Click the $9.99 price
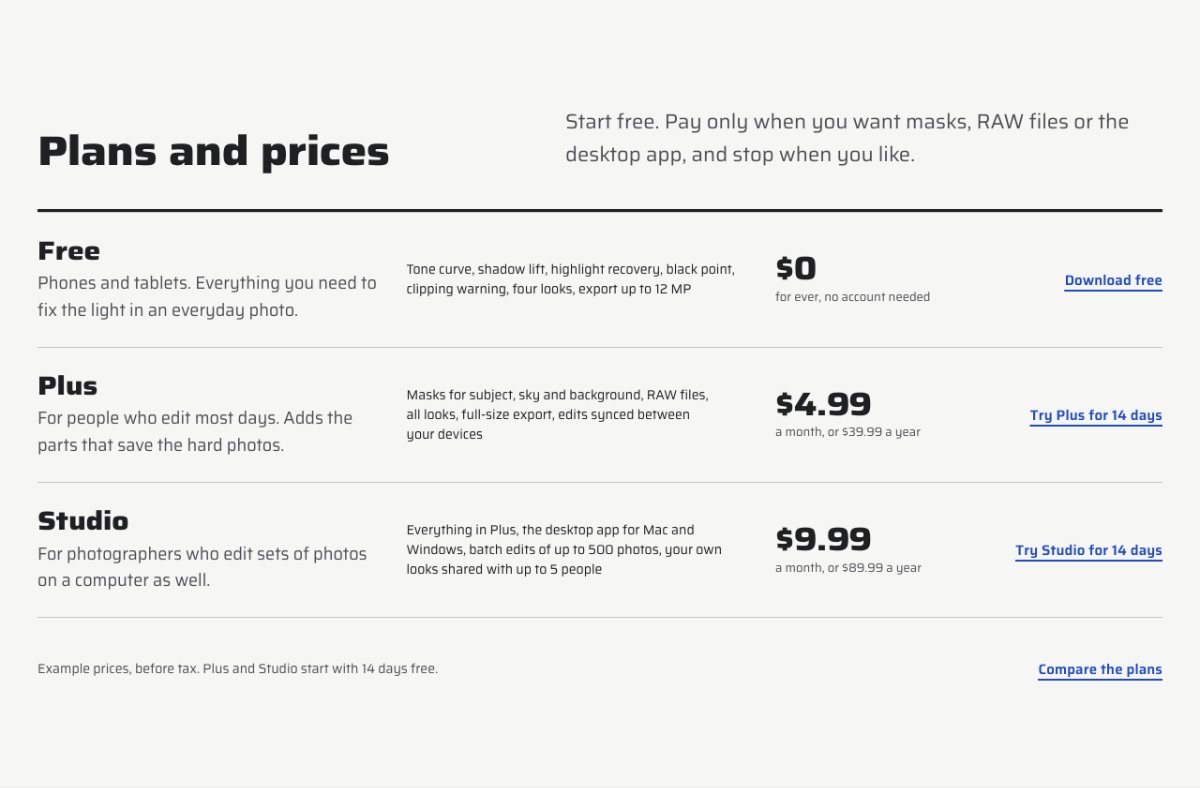The width and height of the screenshot is (1200, 788). click(x=823, y=539)
